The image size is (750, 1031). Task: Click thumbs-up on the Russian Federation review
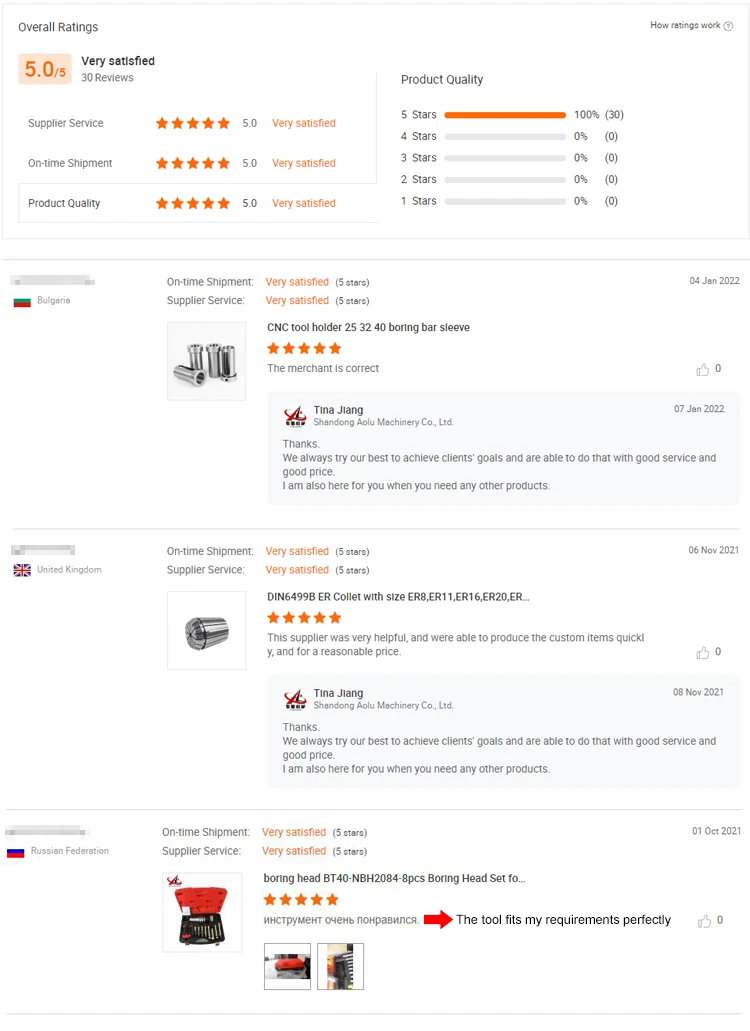pyautogui.click(x=705, y=921)
